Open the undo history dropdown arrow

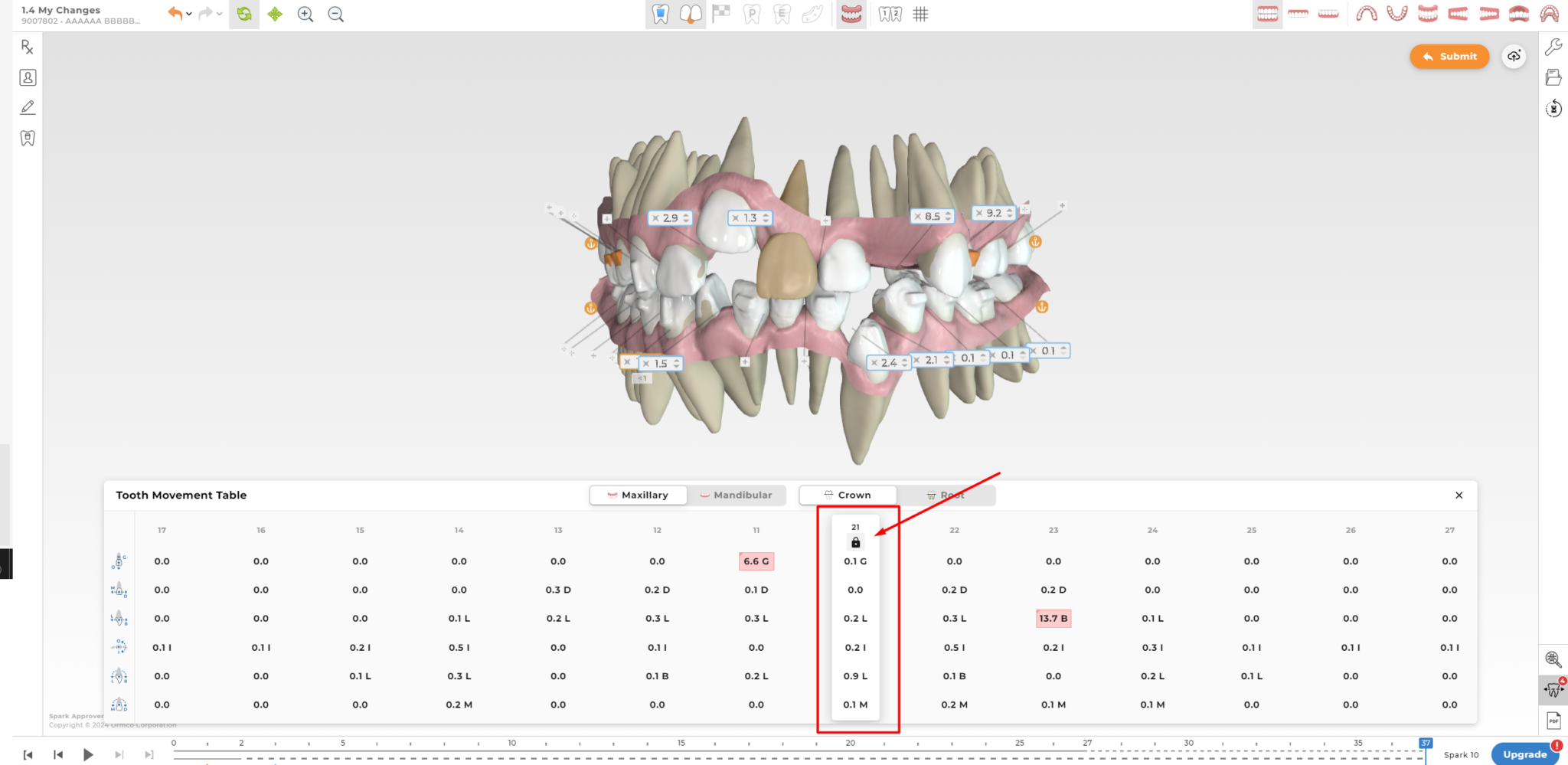click(189, 15)
